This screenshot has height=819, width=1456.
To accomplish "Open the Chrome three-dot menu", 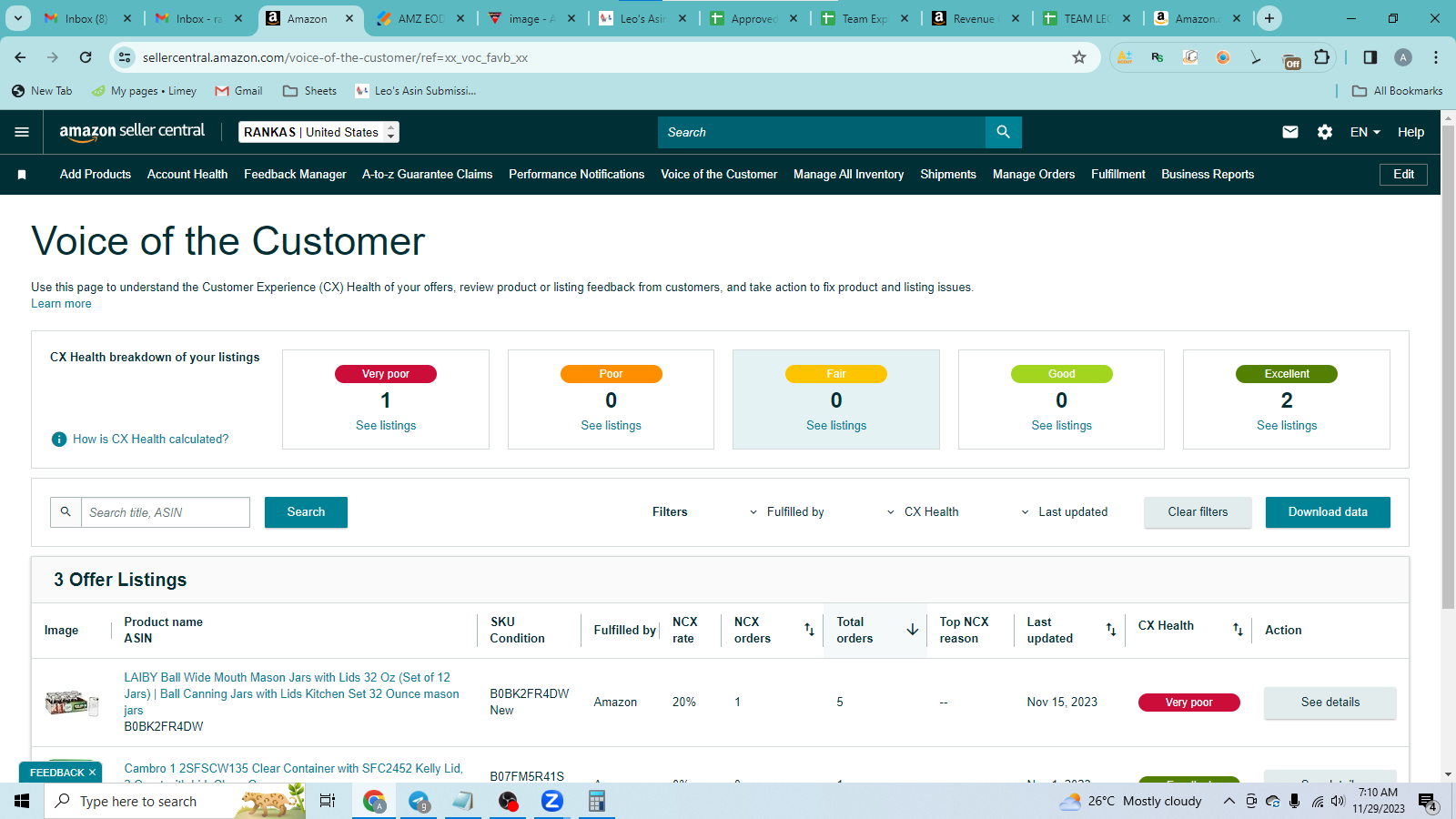I will point(1436,57).
